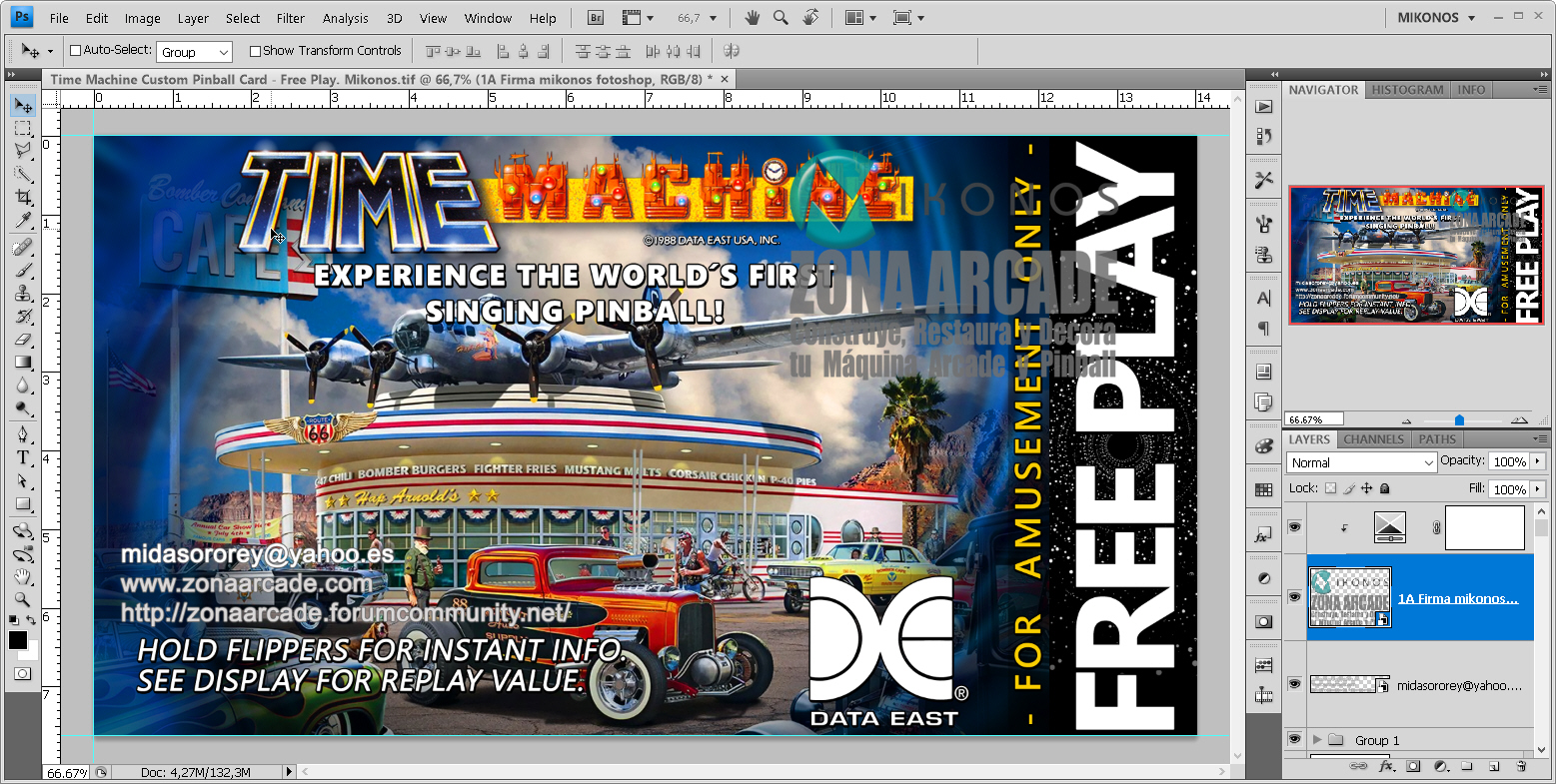Open the Filter menu
Screen dimensions: 1556x784
[x=291, y=18]
